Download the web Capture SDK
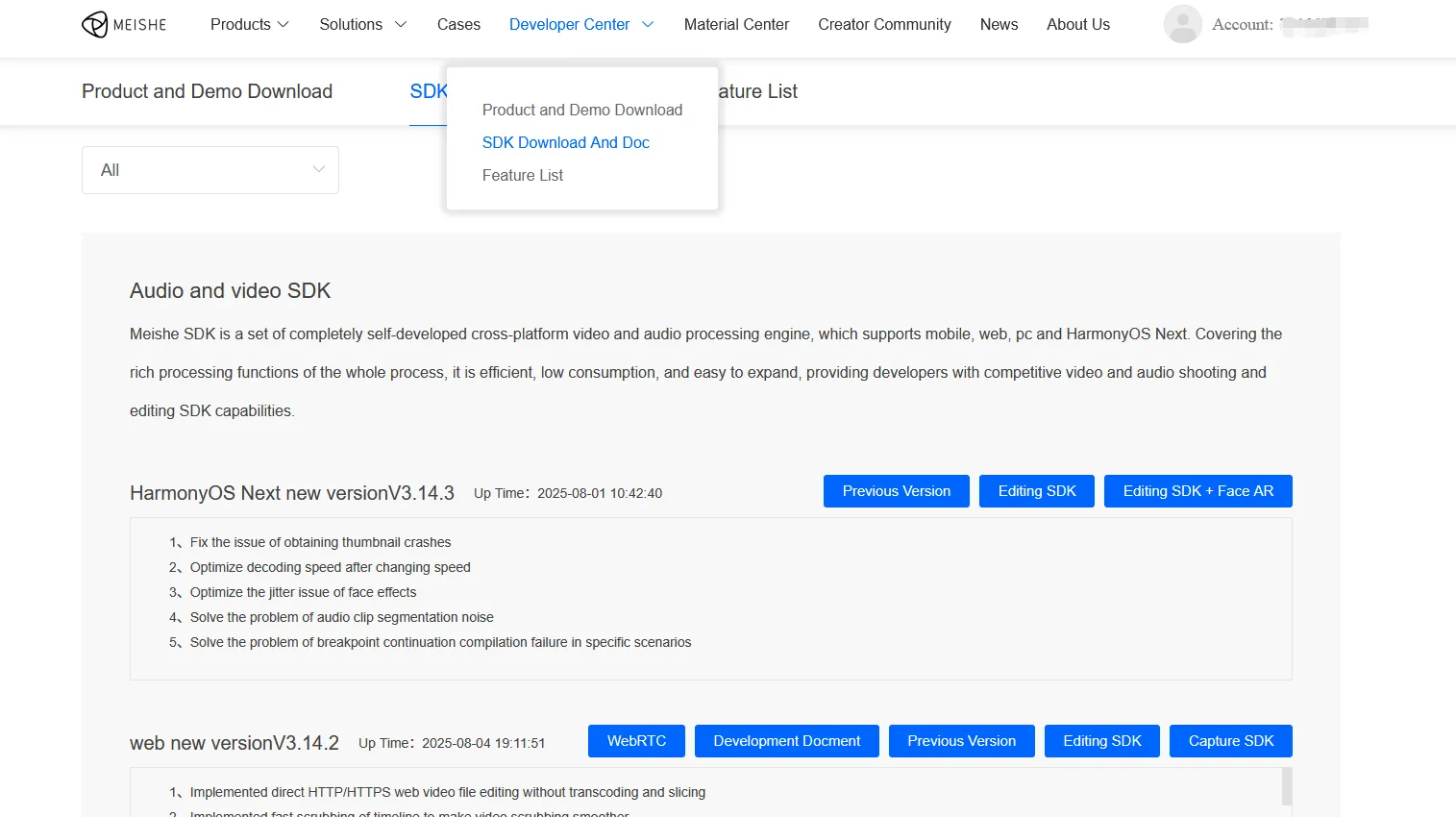The image size is (1456, 817). point(1230,741)
